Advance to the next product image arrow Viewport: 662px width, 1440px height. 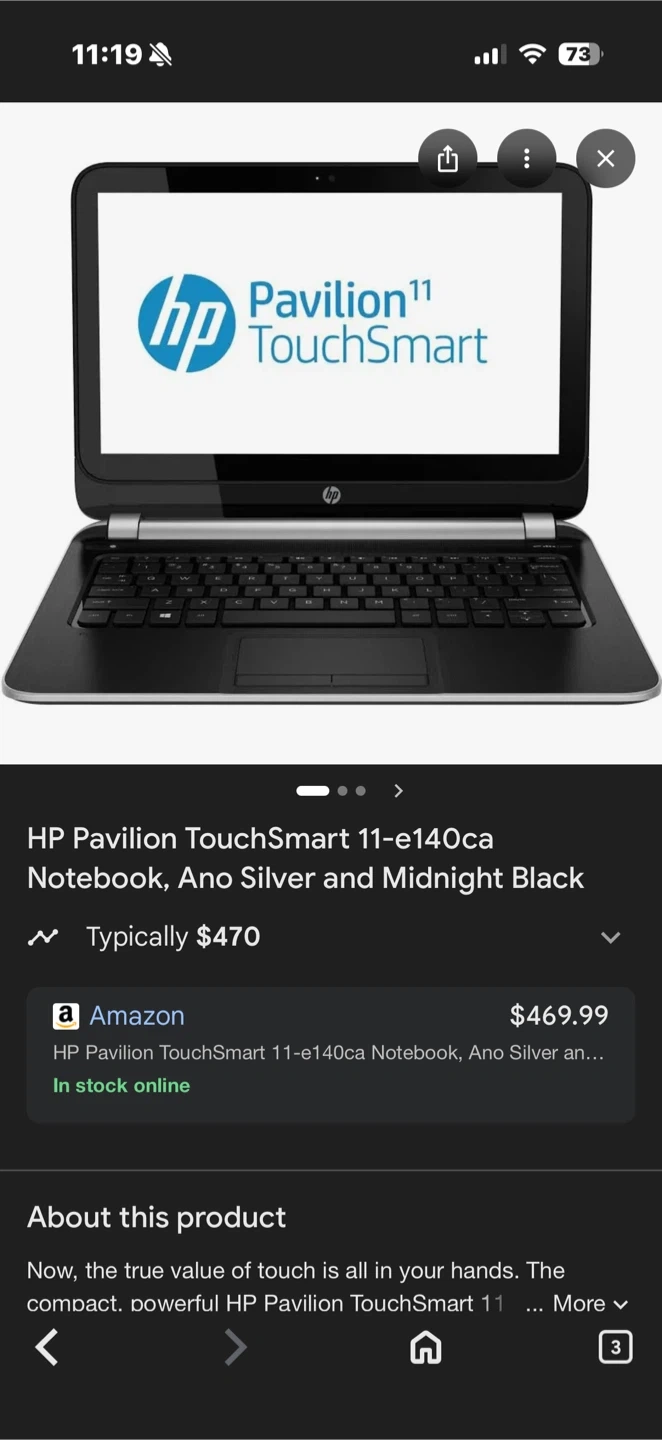coord(399,791)
